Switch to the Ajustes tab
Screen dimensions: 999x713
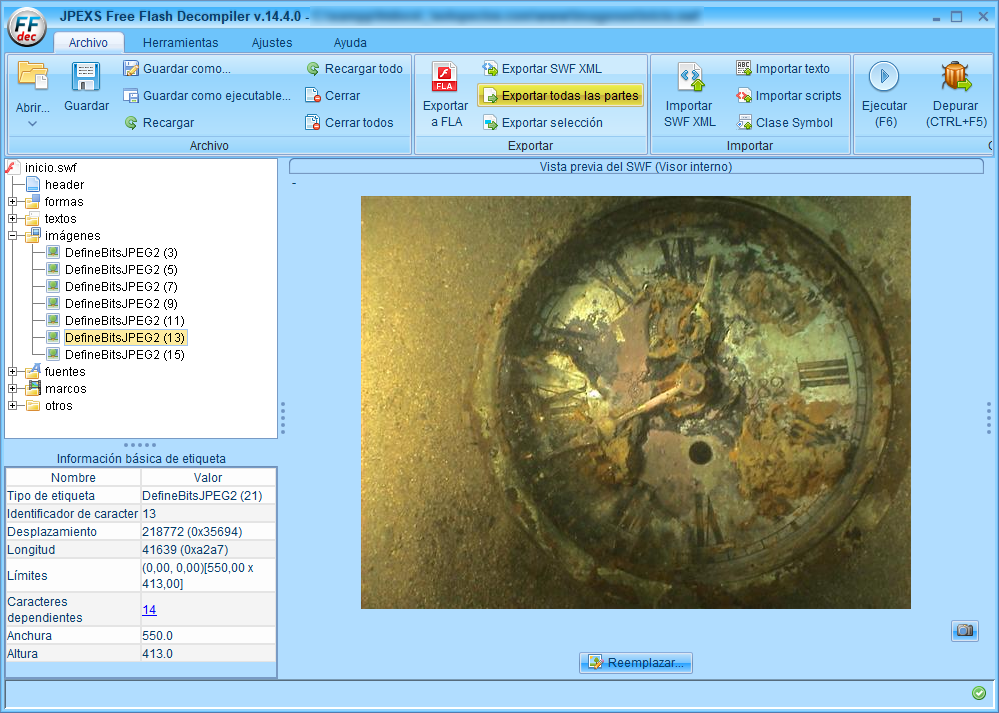tap(272, 43)
